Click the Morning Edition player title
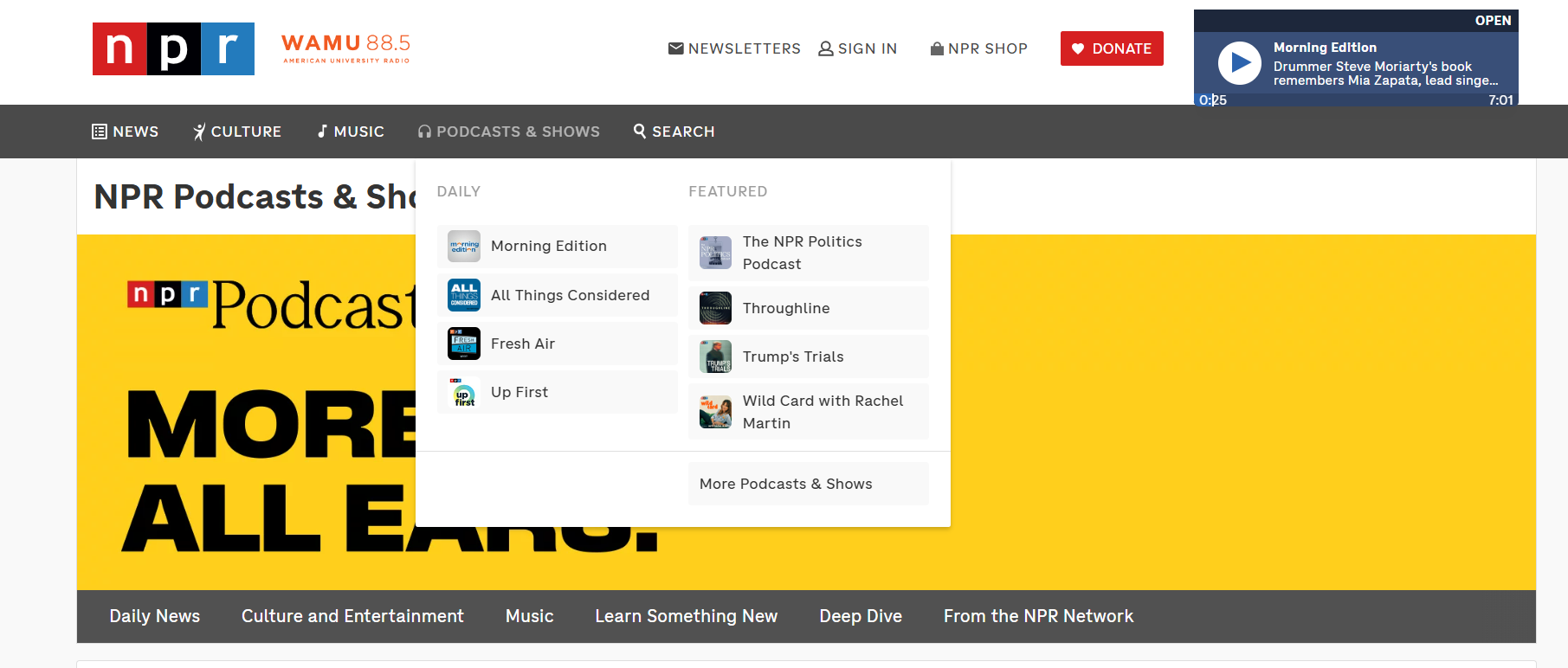 (1325, 48)
